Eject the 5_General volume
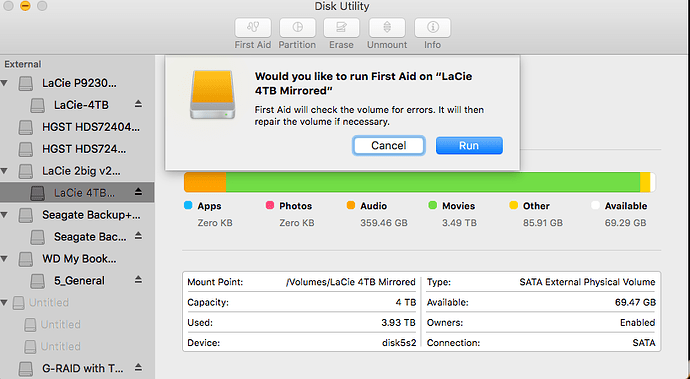Image resolution: width=690 pixels, height=379 pixels. tap(138, 280)
